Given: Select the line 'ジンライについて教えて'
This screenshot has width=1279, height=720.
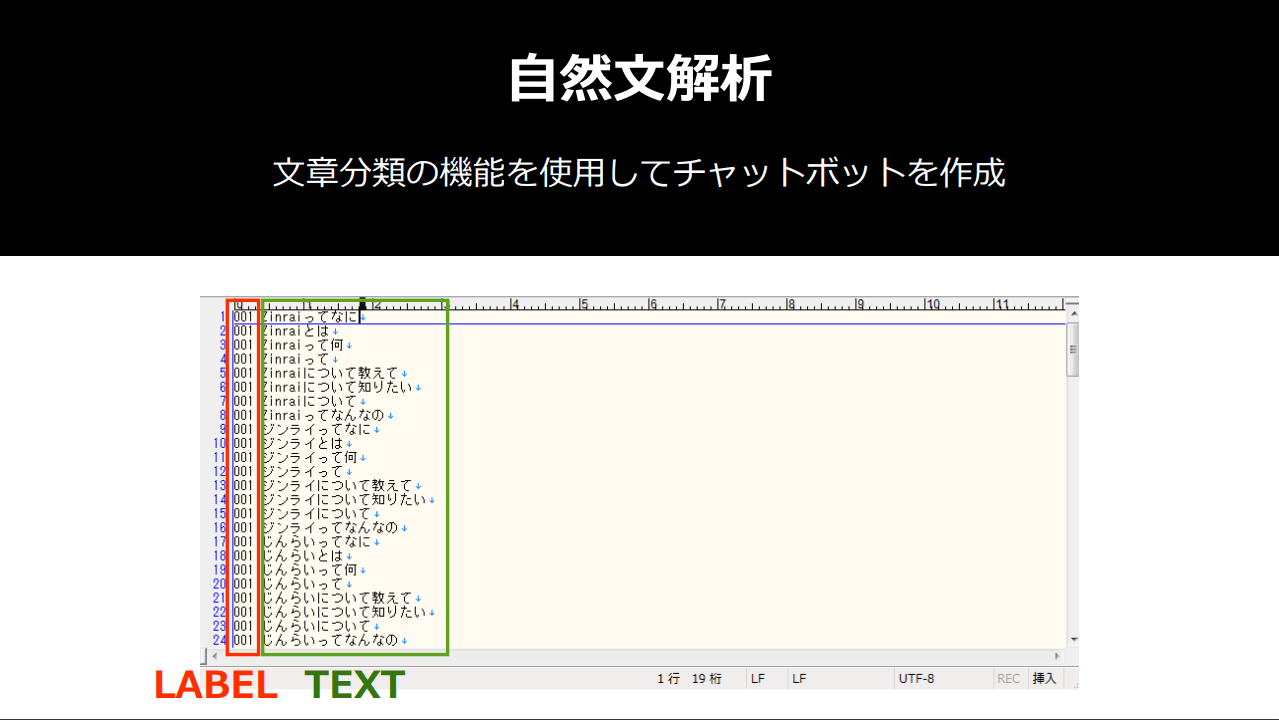Looking at the screenshot, I should [337, 485].
